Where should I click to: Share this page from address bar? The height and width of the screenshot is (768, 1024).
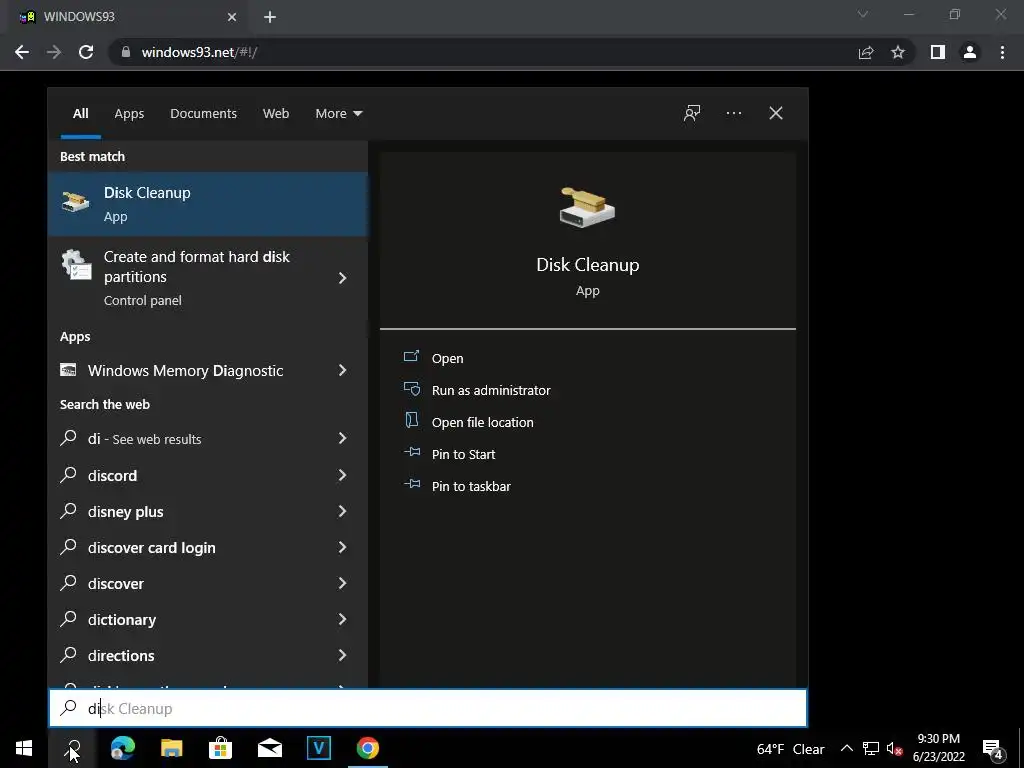pyautogui.click(x=866, y=52)
